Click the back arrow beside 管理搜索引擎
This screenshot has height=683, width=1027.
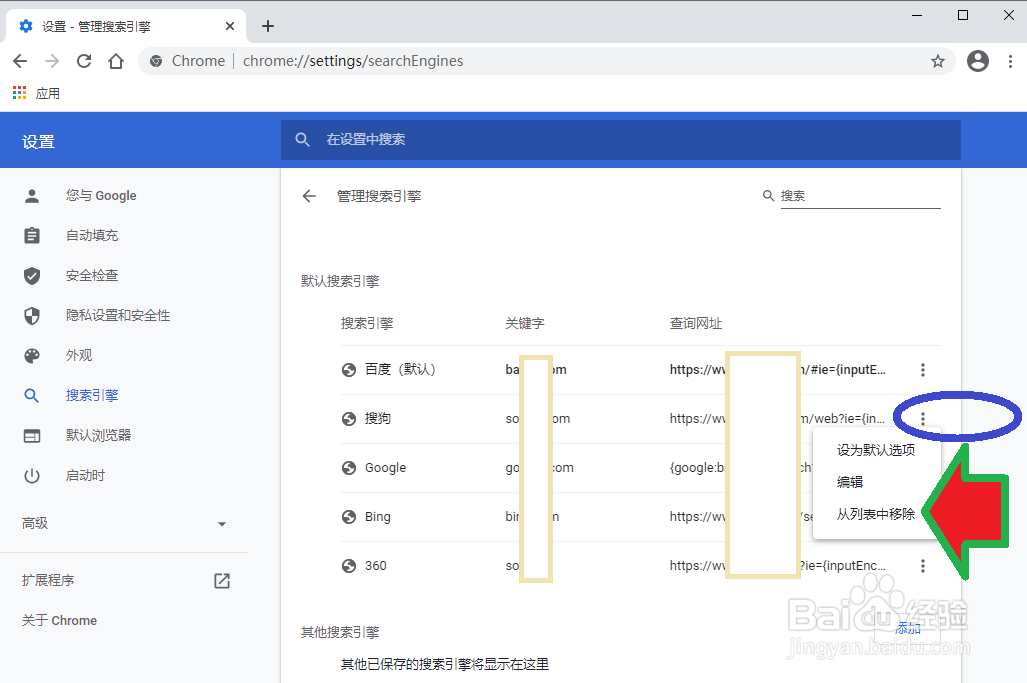[309, 196]
